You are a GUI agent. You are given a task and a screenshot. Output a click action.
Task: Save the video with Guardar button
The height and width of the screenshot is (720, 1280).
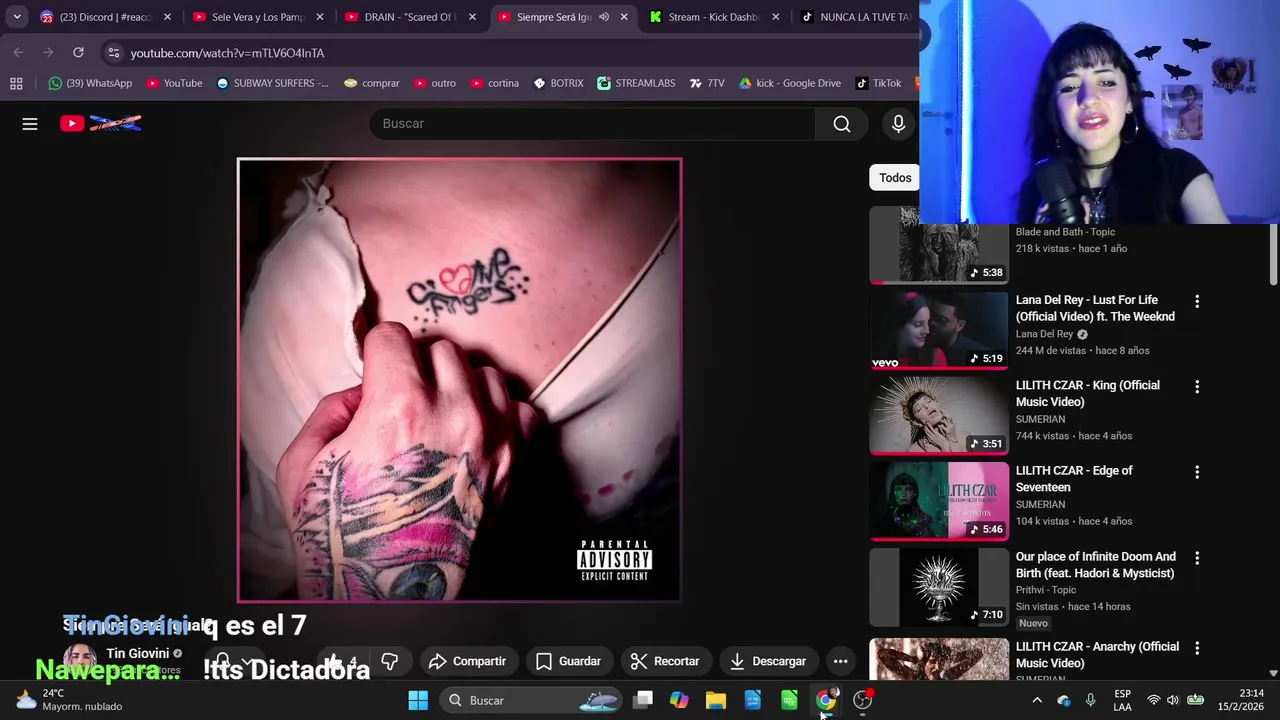click(x=568, y=661)
